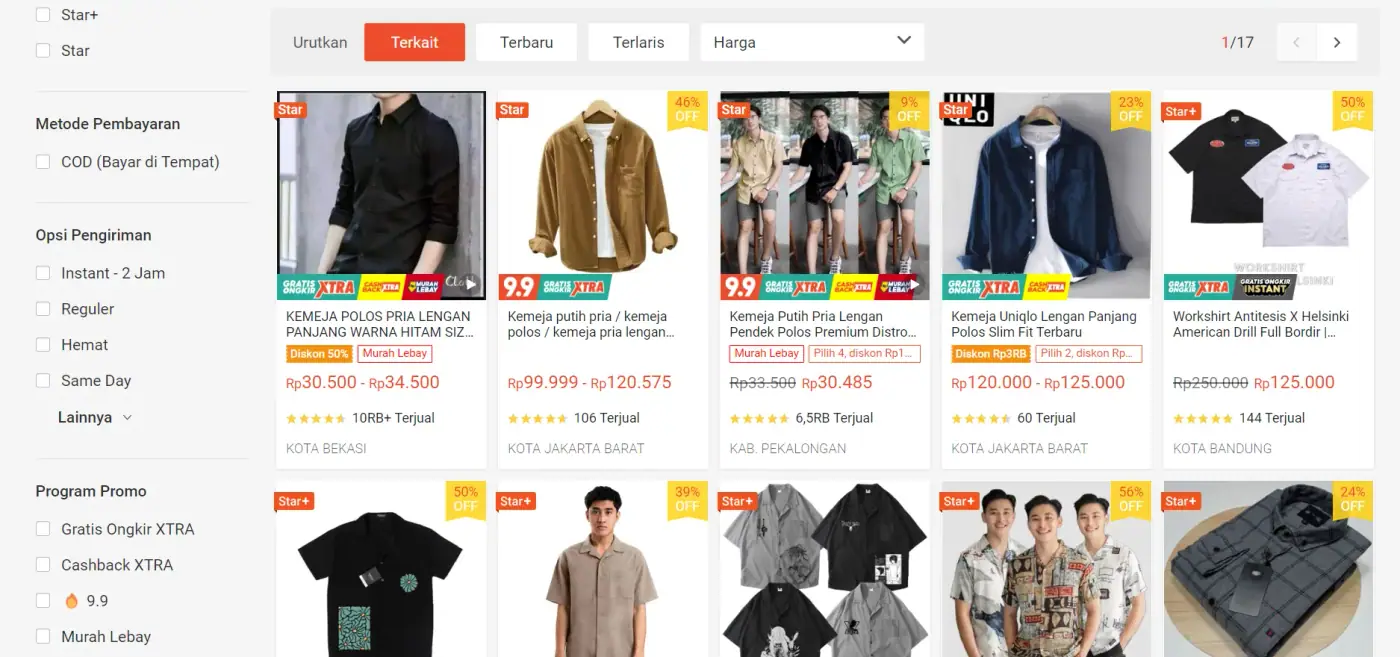Enable Gratis Ongkir XTRA promo filter

click(x=43, y=529)
